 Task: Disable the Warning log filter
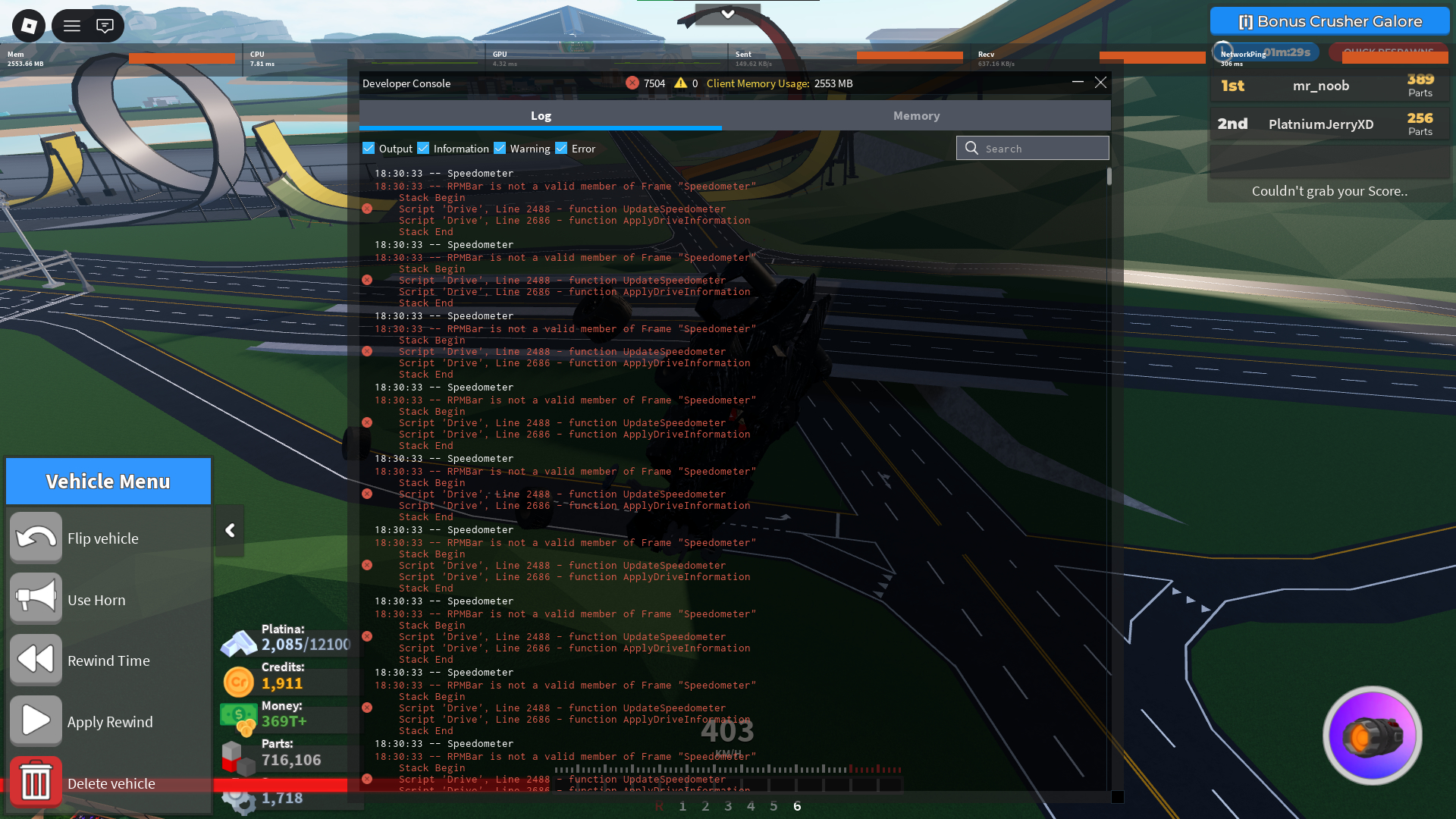pos(500,149)
